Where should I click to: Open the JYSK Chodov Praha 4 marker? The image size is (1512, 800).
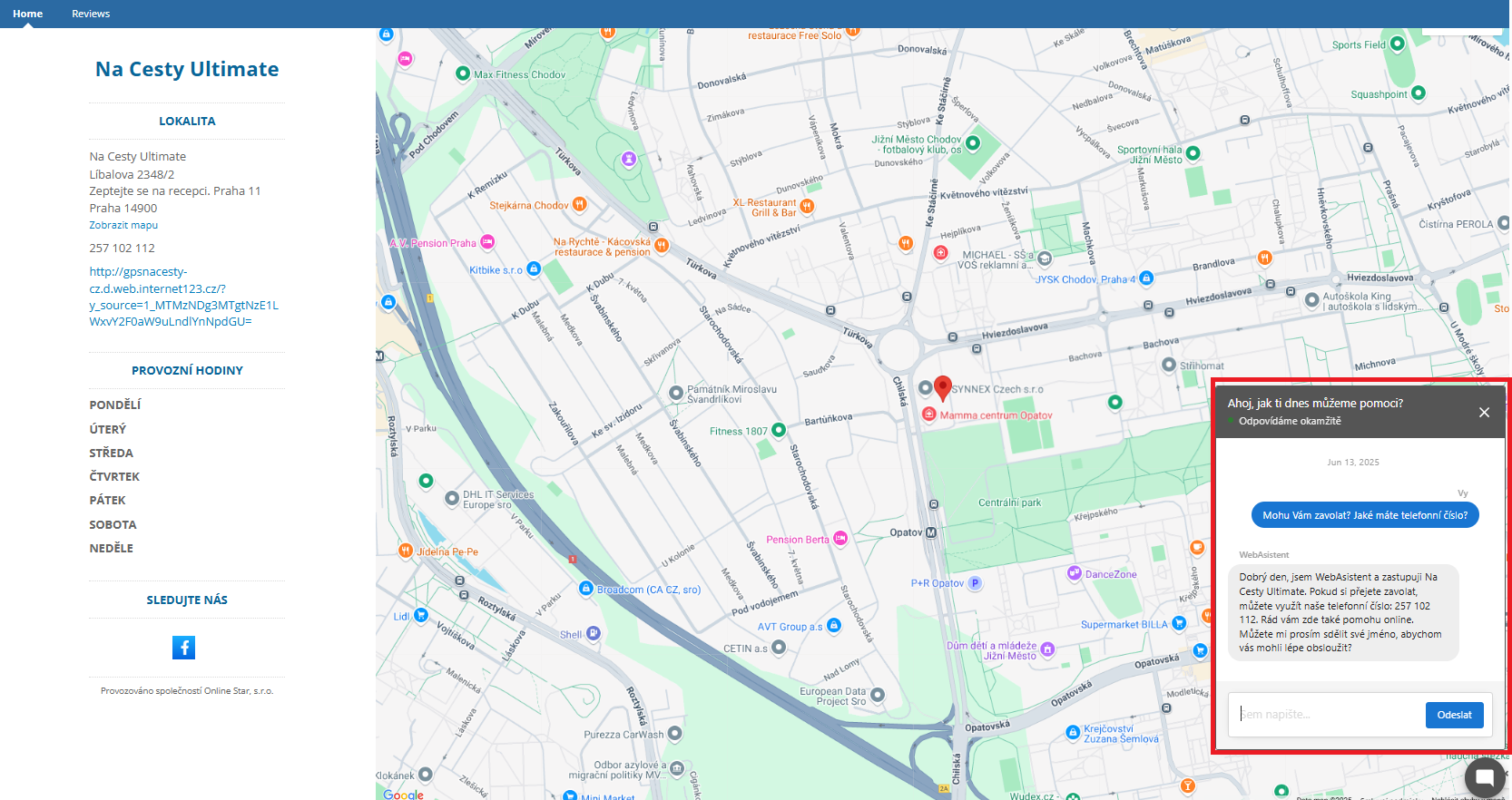click(1146, 278)
